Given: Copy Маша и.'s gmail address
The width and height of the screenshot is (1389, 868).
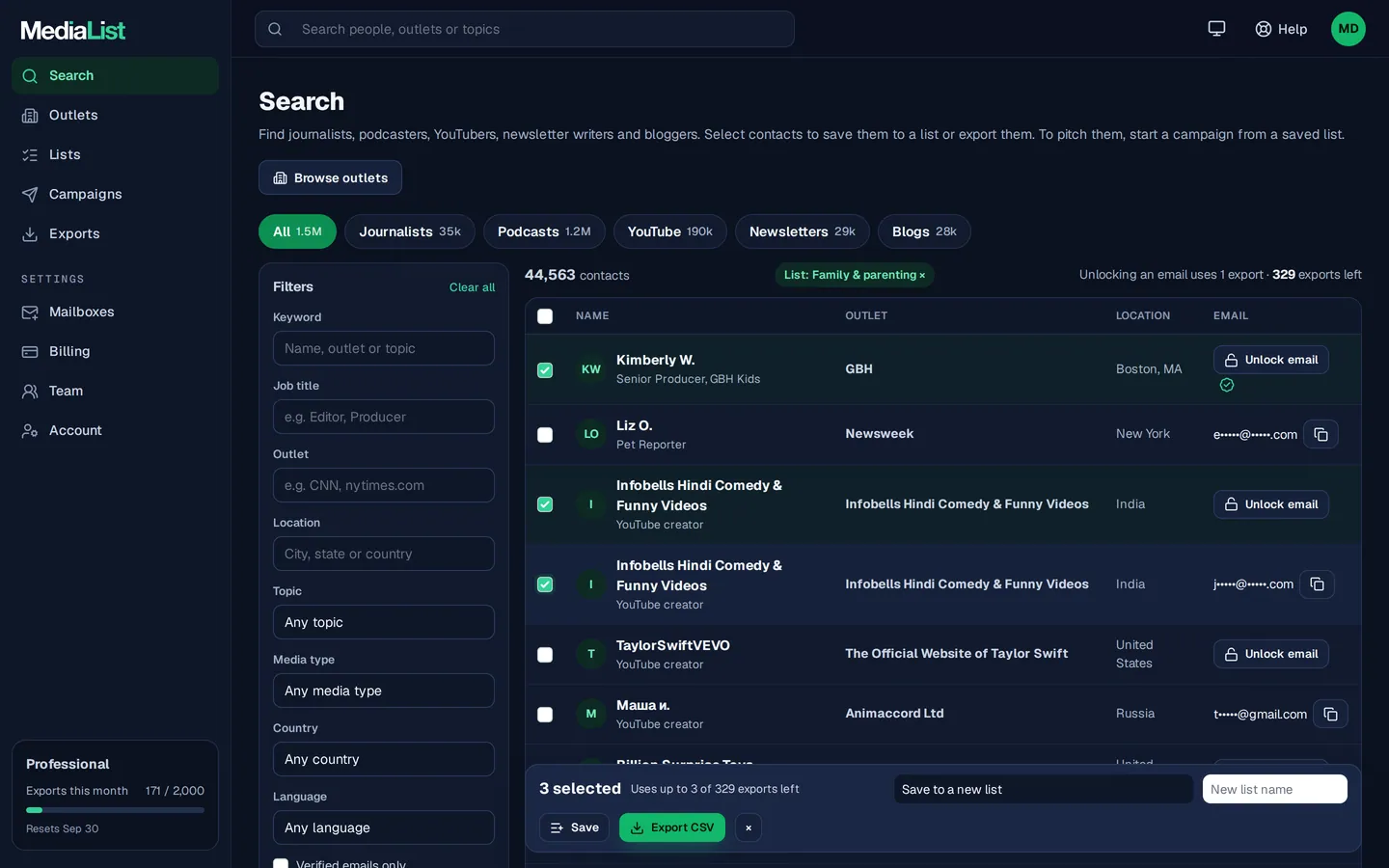Looking at the screenshot, I should pos(1330,714).
